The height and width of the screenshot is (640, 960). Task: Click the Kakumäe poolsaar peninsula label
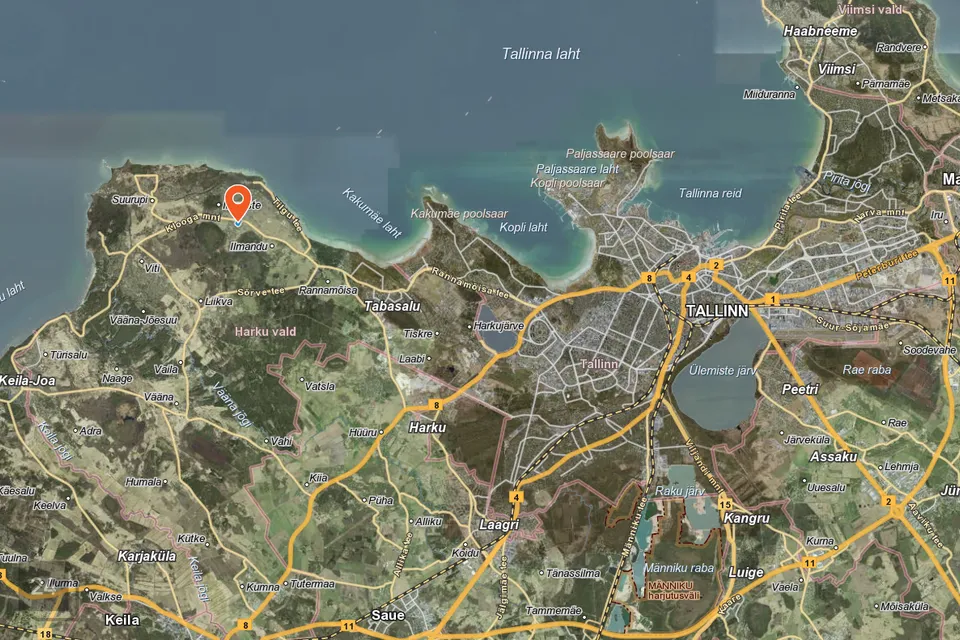pyautogui.click(x=459, y=214)
